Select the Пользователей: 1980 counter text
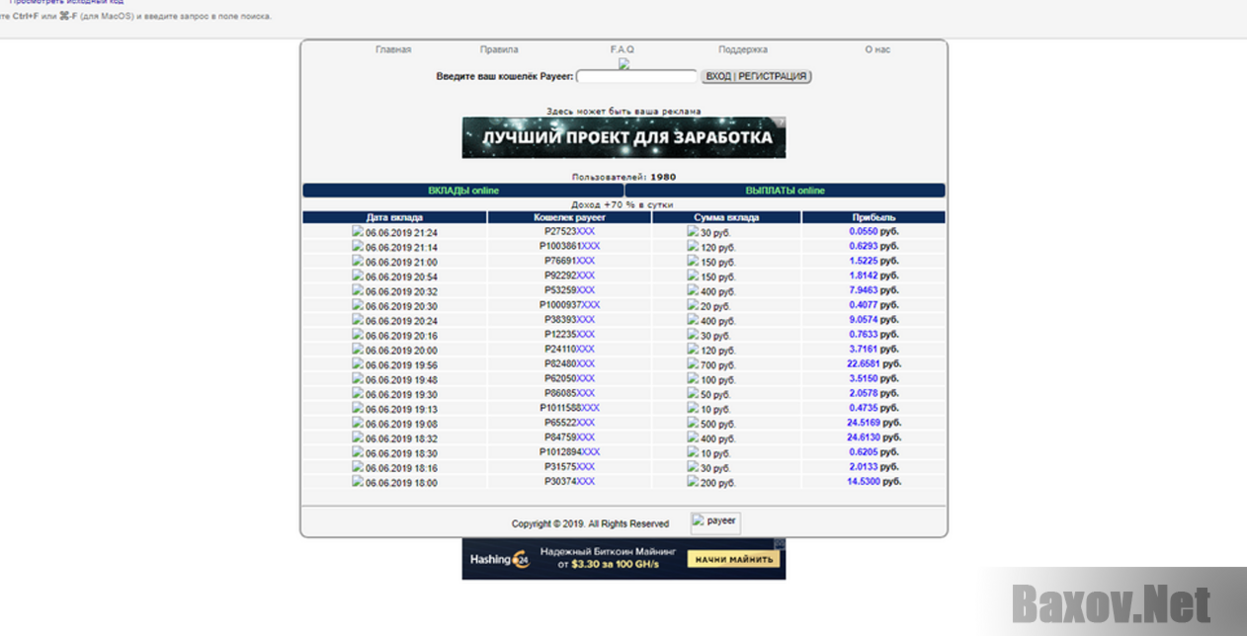This screenshot has width=1247, height=636. 624,177
